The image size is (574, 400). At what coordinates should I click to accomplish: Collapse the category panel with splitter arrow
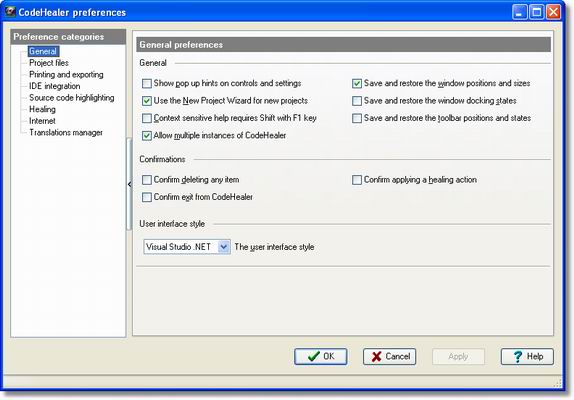[129, 184]
